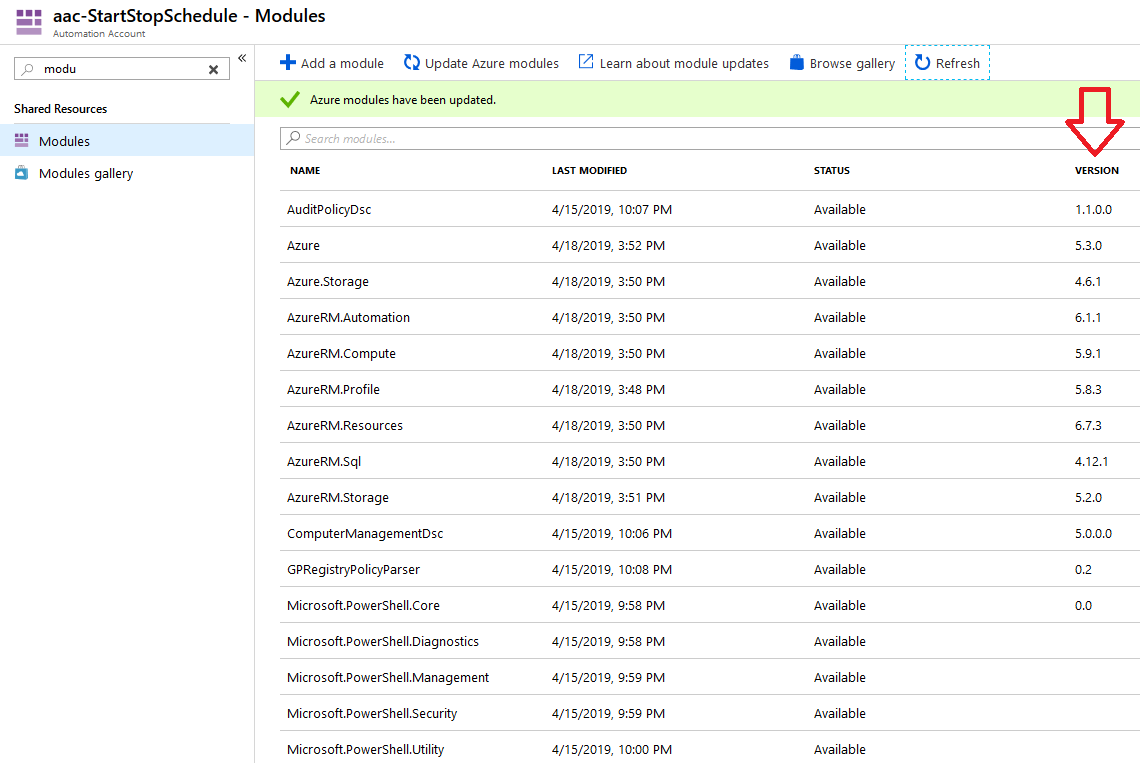The image size is (1140, 763).
Task: Collapse the sidebar with double chevron
Action: [x=242, y=58]
